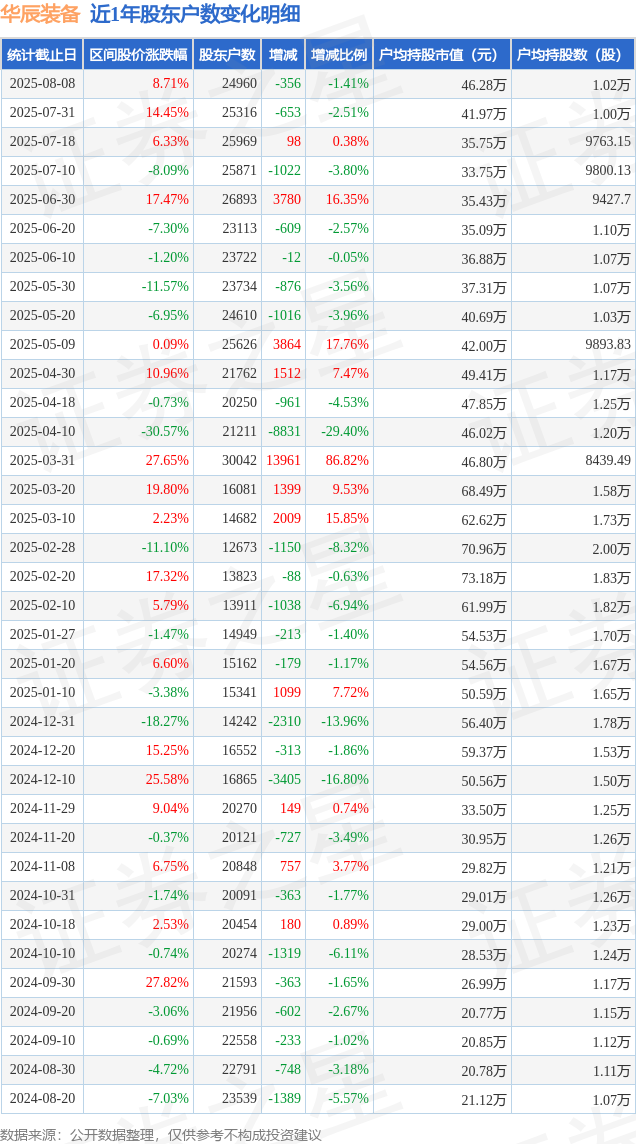Select the 2024-08-20 date cell
Viewport: 636px width, 1144px height.
[x=42, y=1098]
